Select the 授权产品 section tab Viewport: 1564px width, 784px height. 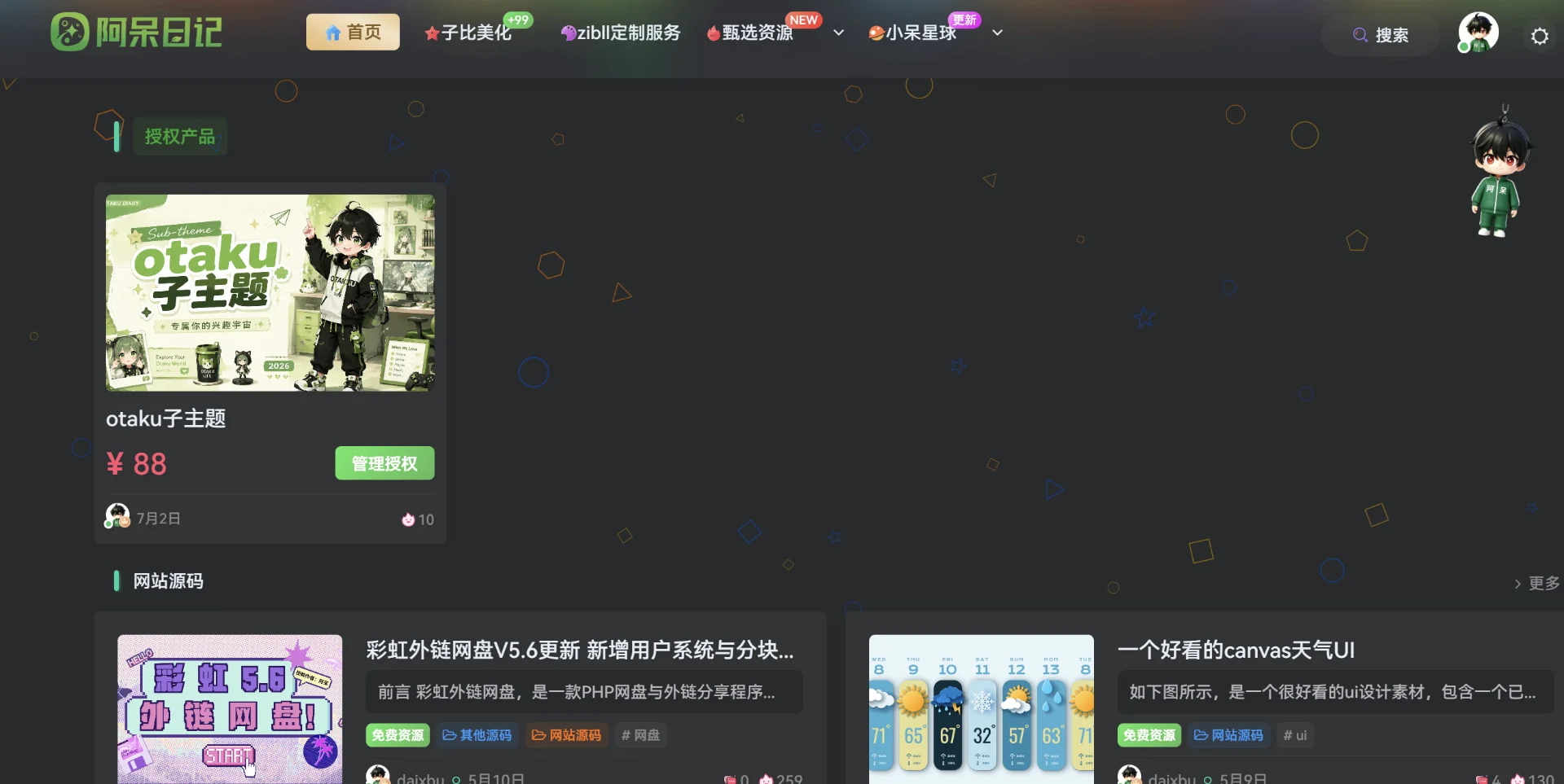179,136
